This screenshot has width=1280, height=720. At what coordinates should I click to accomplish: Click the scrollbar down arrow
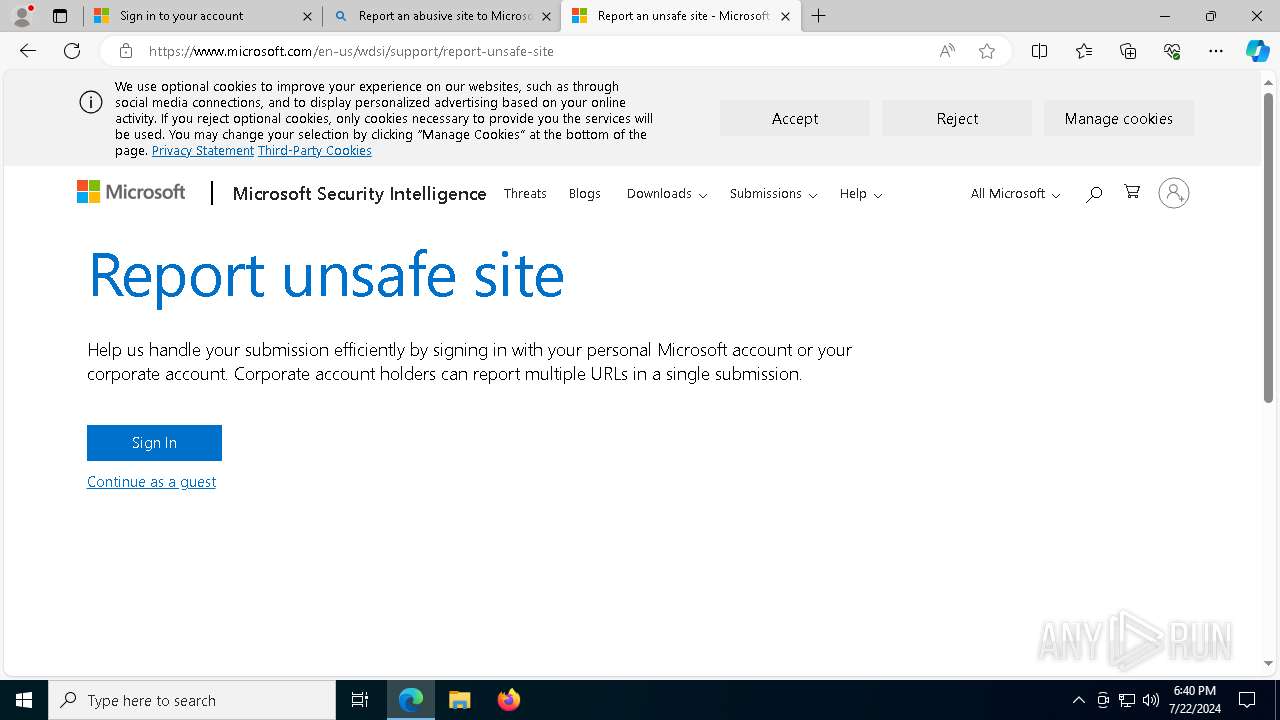(x=1268, y=663)
